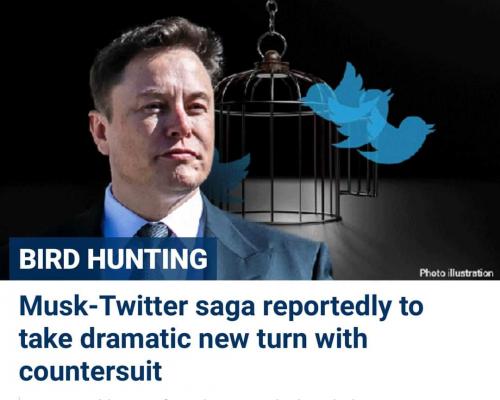500x400 pixels.
Task: Click the metal ring atop the cage
Action: click(x=272, y=42)
